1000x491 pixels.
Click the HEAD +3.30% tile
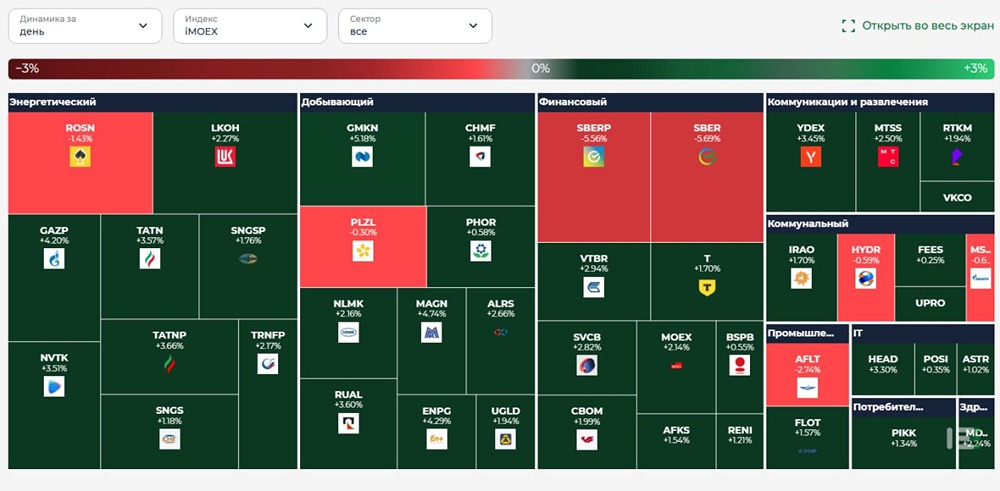click(883, 369)
